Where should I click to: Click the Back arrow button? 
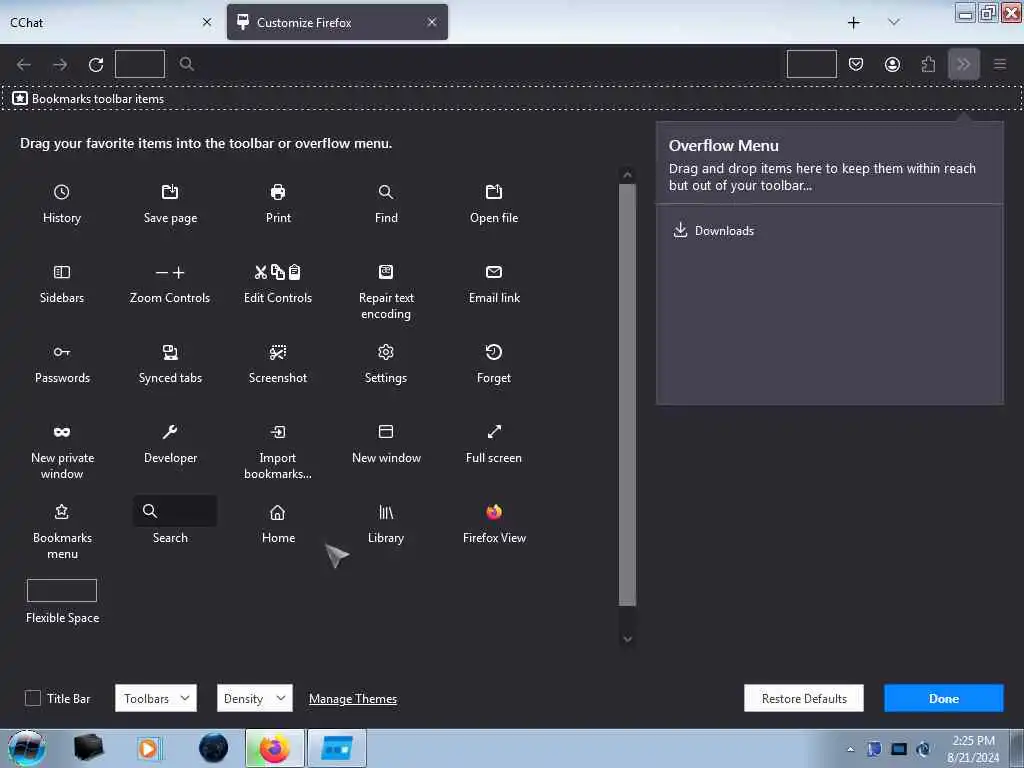(24, 64)
